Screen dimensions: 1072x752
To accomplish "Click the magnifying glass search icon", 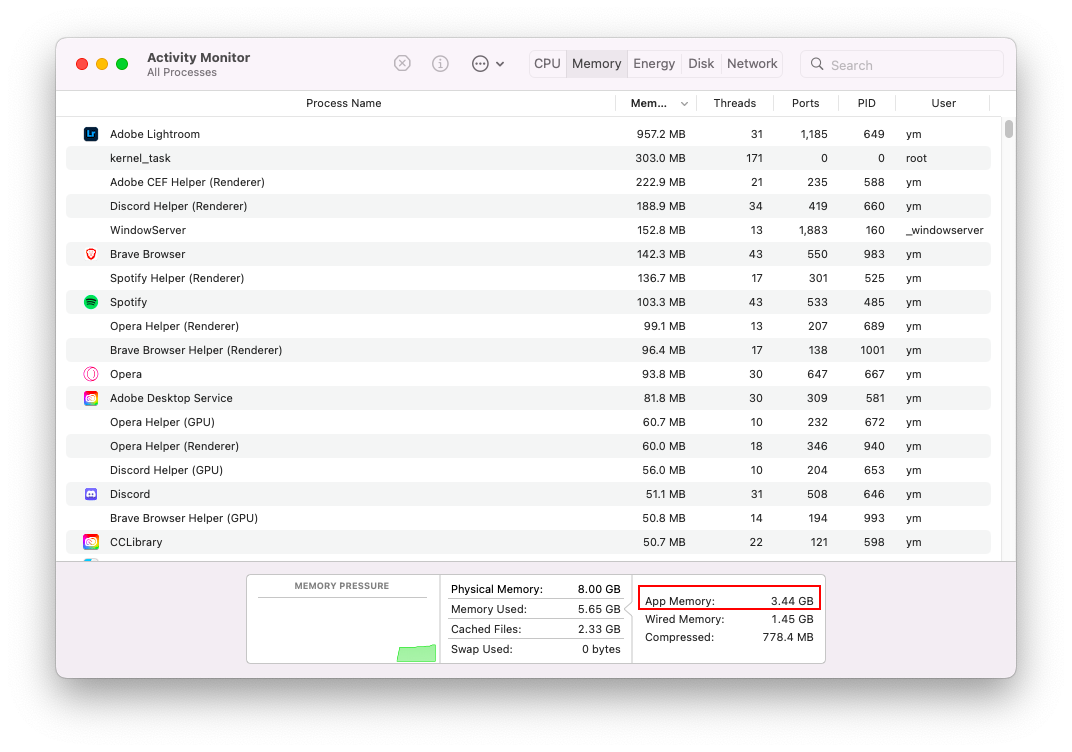I will (x=817, y=64).
